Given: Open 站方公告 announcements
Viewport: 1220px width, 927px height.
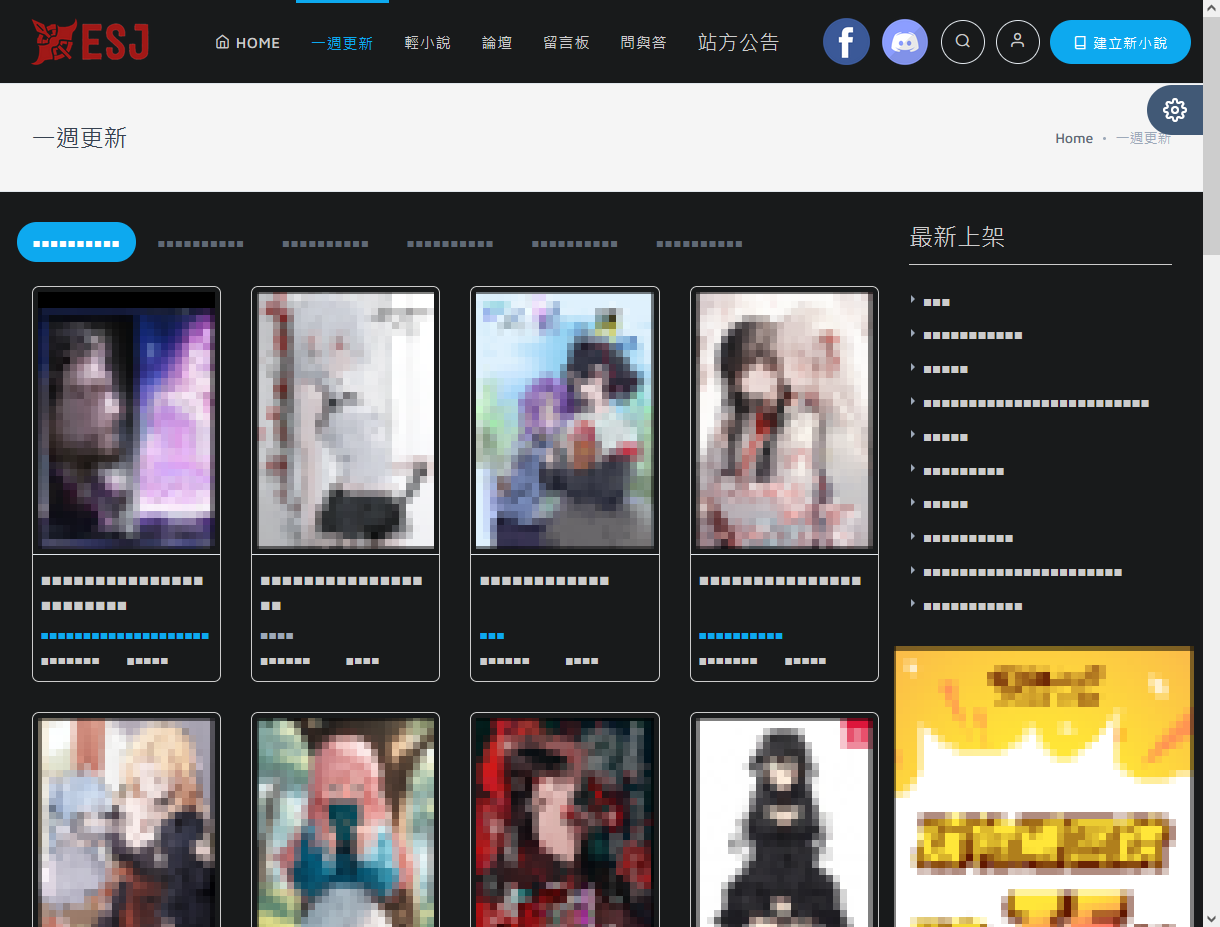Looking at the screenshot, I should click(x=738, y=43).
